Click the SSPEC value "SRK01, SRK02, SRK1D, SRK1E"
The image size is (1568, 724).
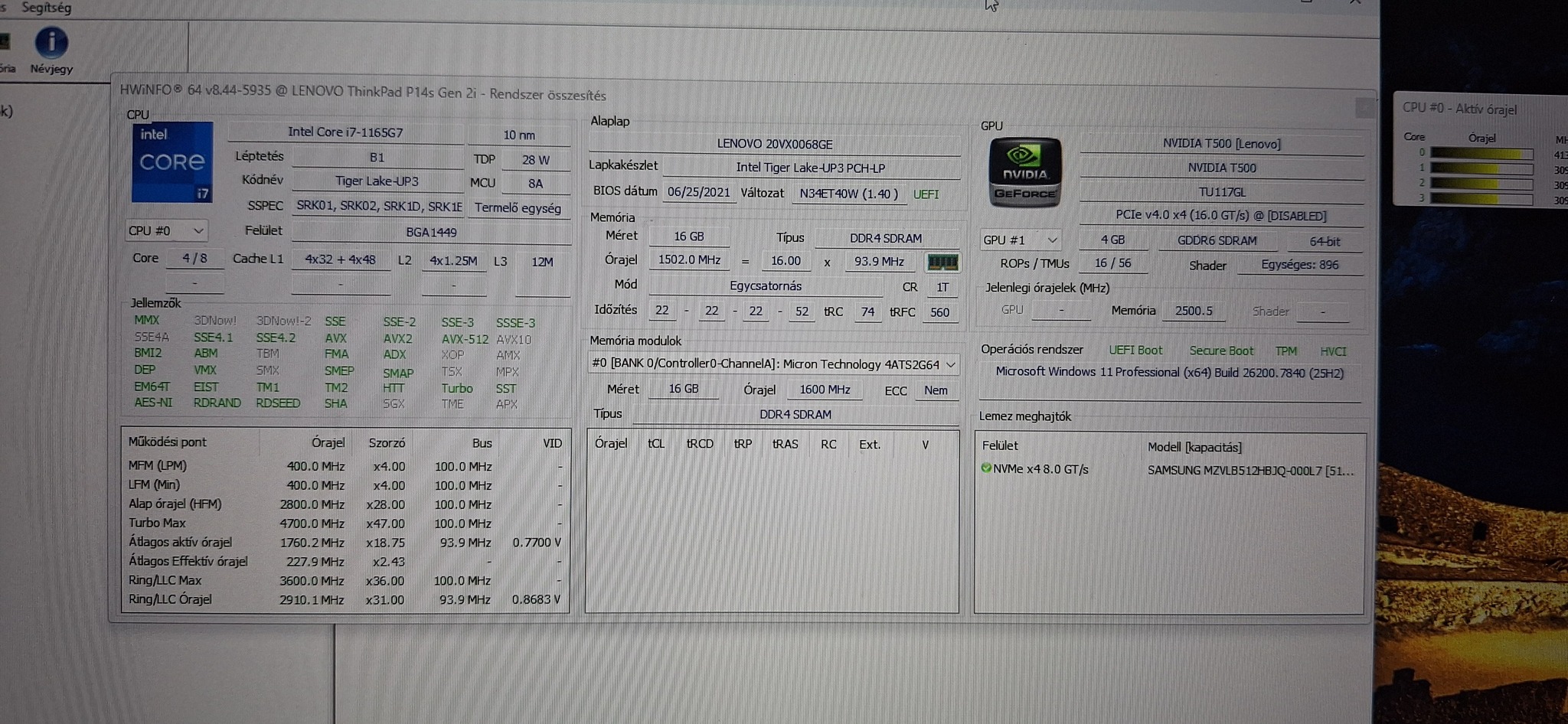379,206
